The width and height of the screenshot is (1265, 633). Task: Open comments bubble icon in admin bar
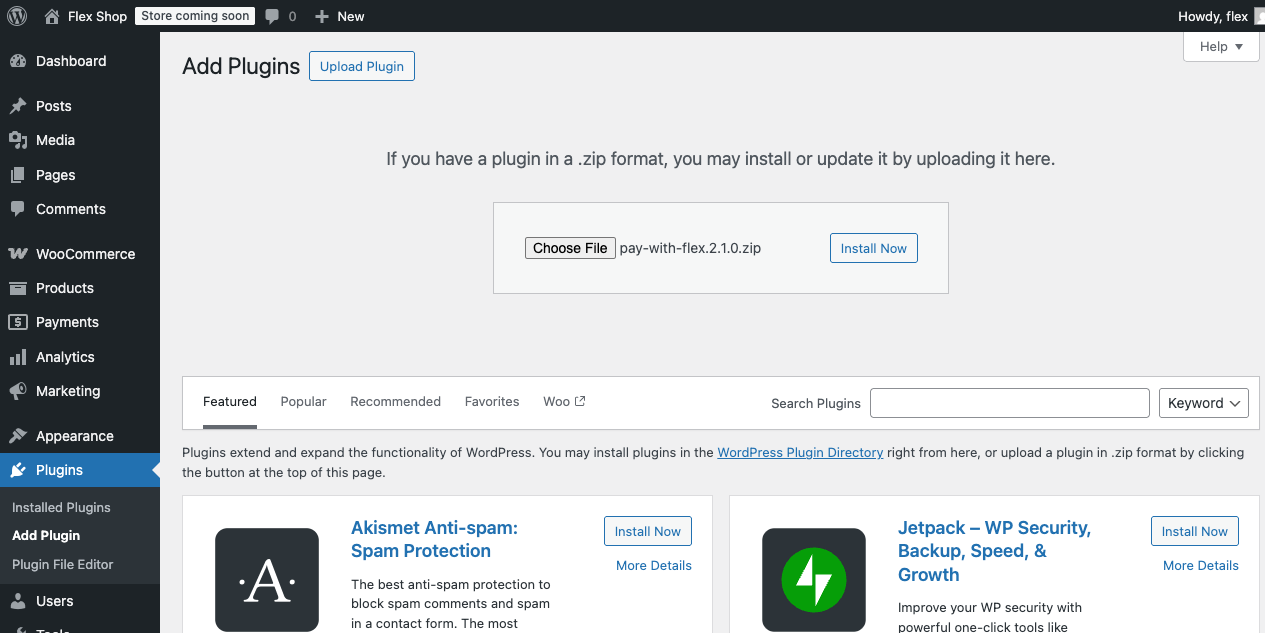coord(273,17)
